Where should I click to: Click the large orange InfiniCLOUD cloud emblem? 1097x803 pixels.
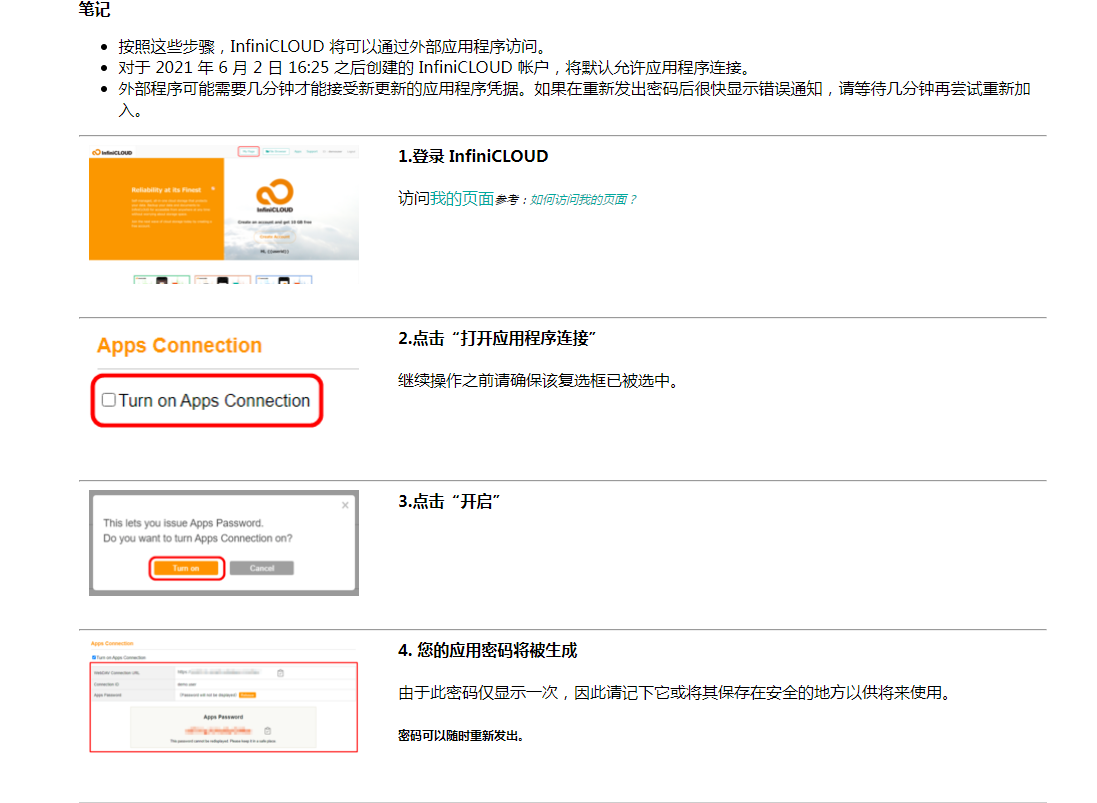coord(273,193)
